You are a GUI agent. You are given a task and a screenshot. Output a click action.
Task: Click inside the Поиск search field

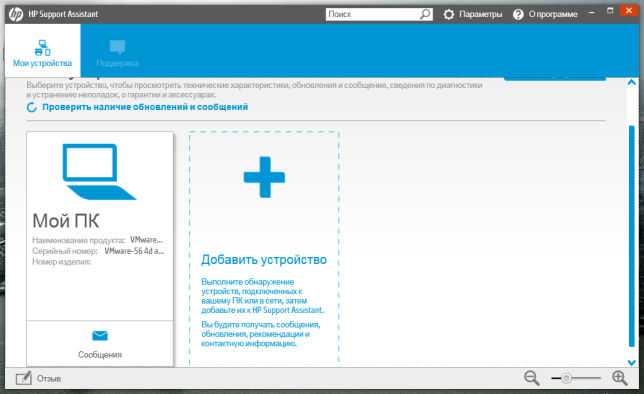[373, 14]
